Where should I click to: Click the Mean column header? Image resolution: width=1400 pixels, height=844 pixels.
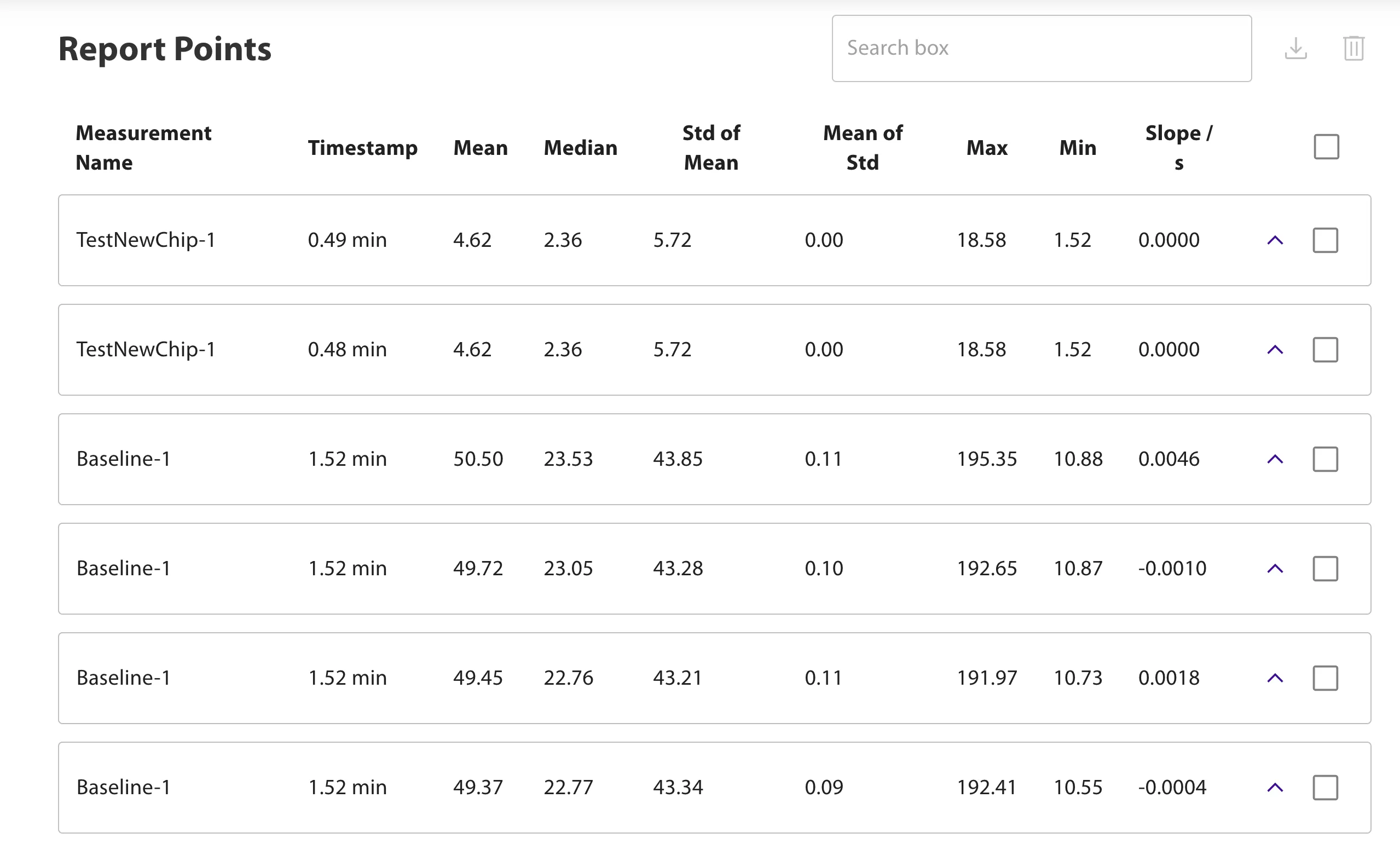point(480,148)
